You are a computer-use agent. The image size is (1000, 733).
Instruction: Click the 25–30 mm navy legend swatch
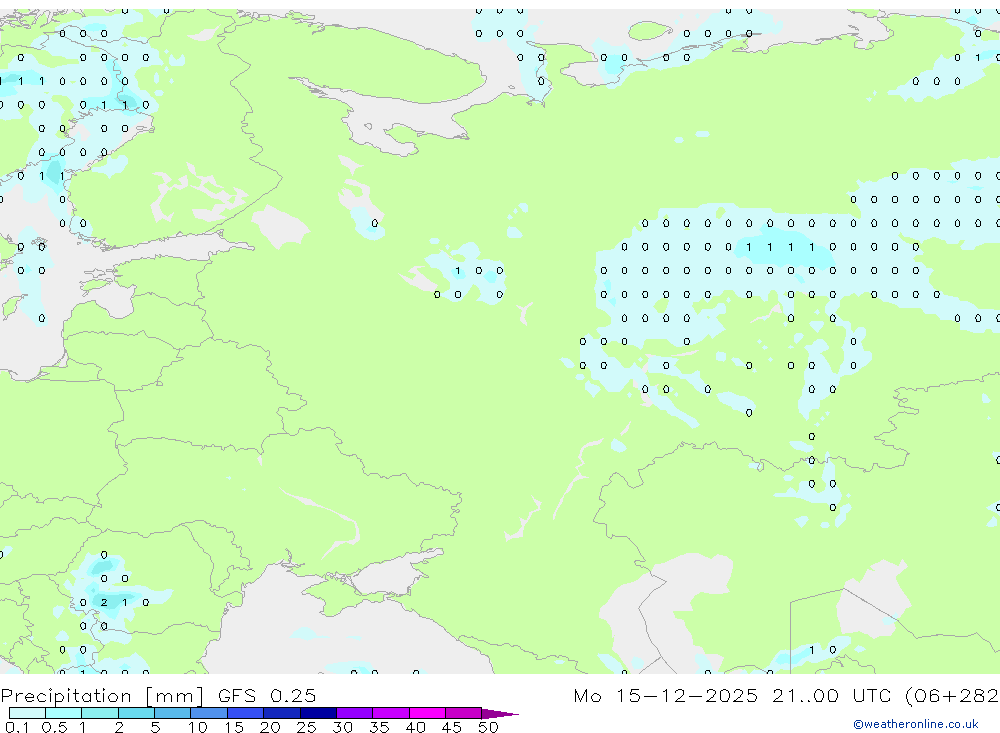[318, 713]
